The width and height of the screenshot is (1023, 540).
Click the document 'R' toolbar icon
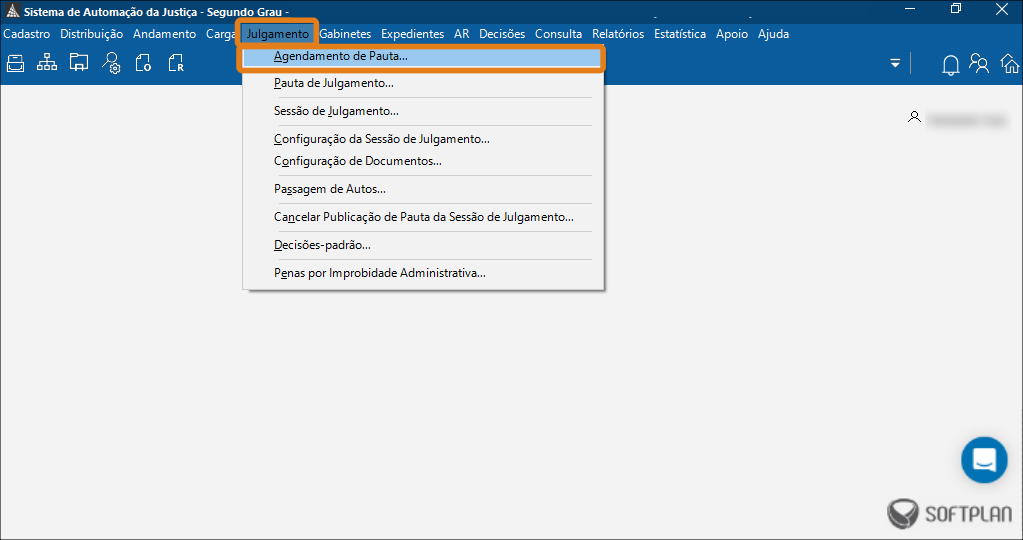pyautogui.click(x=176, y=63)
